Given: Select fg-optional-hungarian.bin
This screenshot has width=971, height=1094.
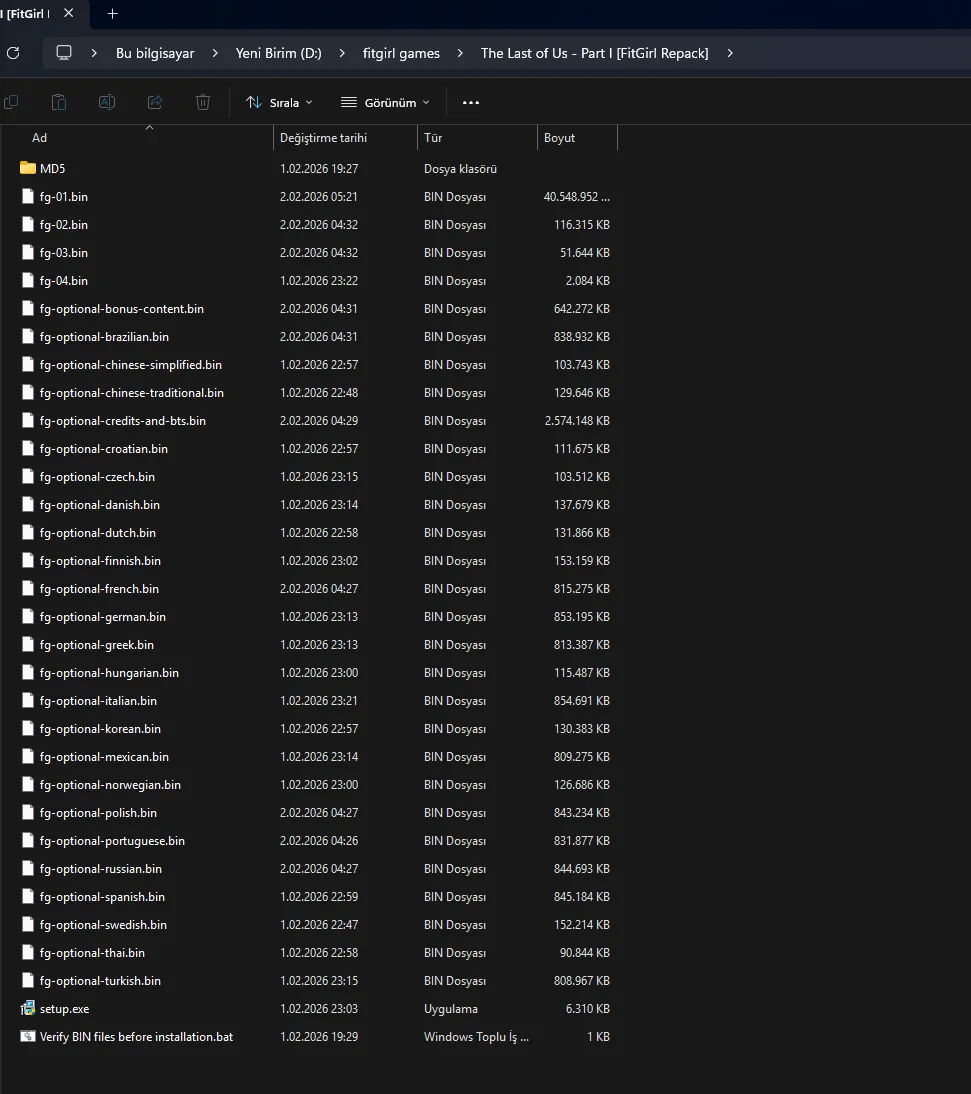Looking at the screenshot, I should (x=110, y=673).
